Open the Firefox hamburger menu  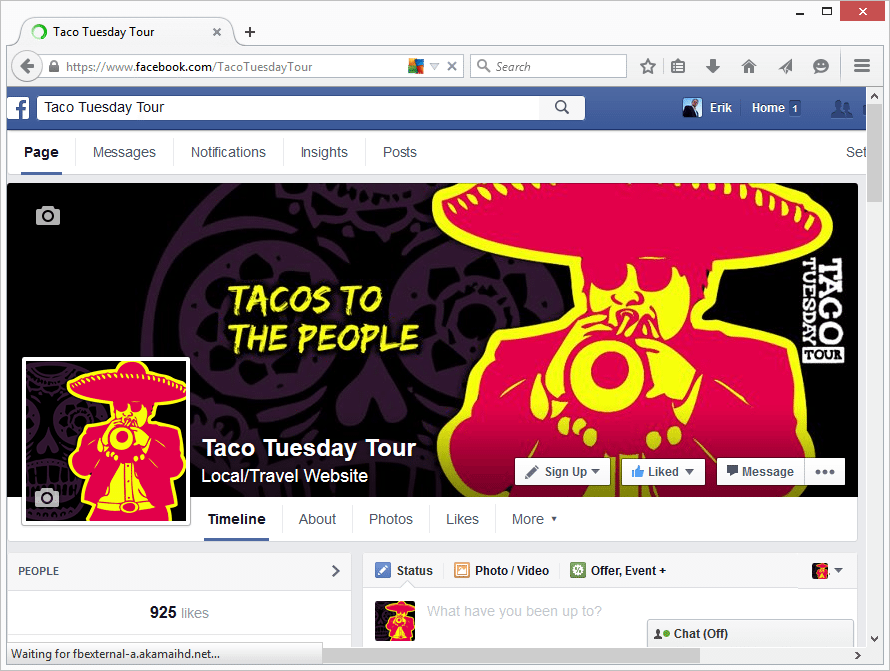(862, 66)
